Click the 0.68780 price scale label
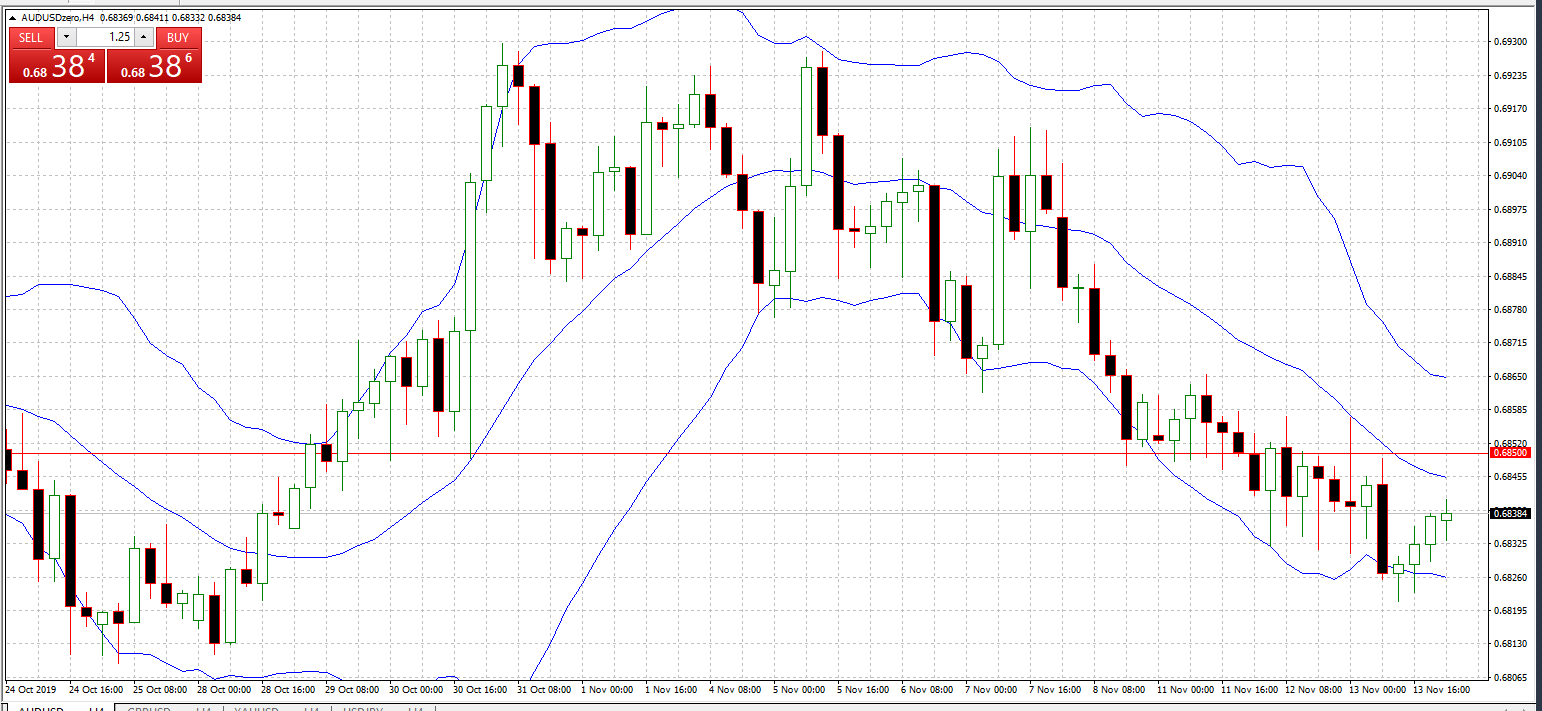This screenshot has height=711, width=1542. click(1510, 309)
